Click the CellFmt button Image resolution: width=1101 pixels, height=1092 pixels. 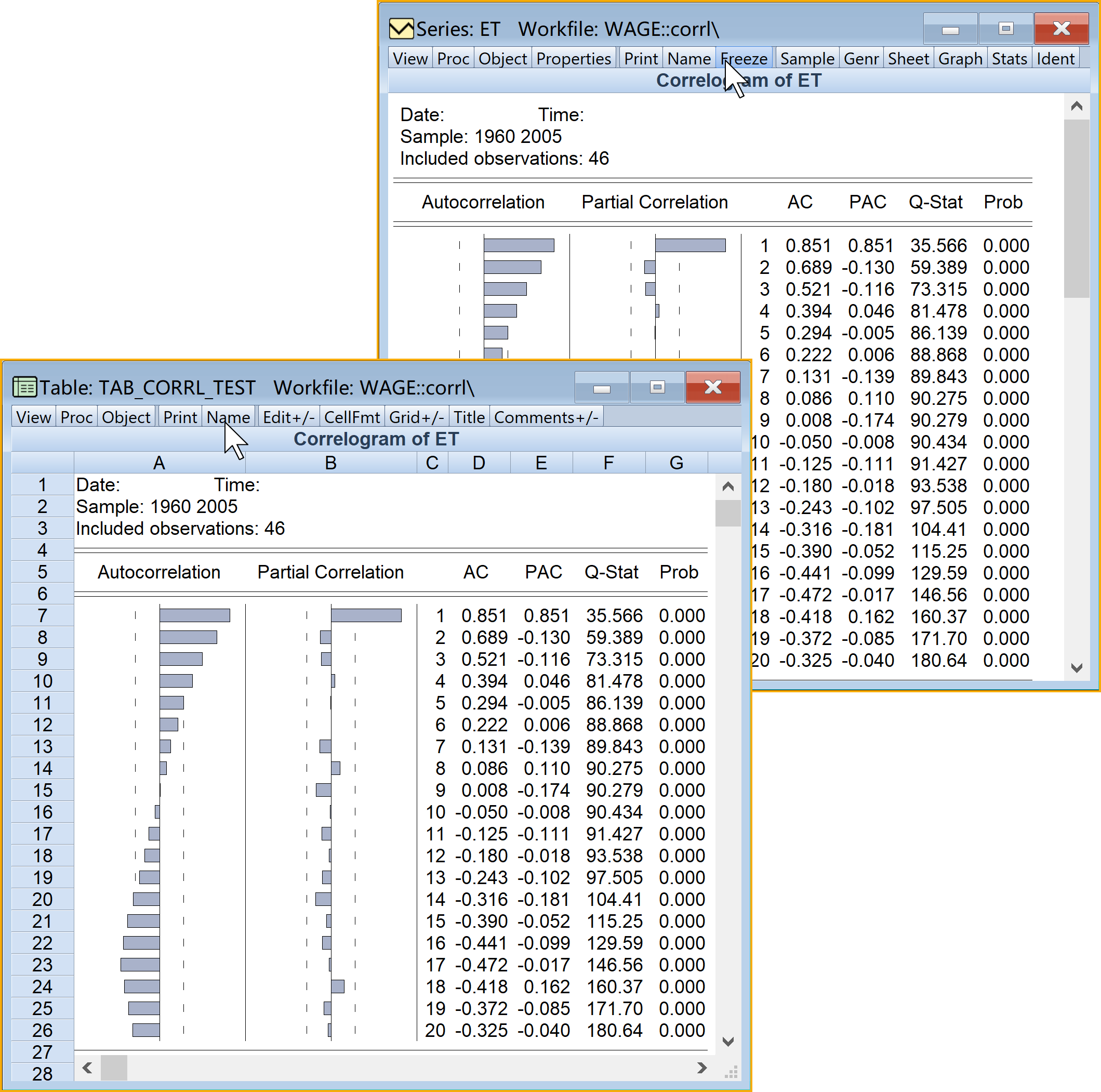tap(351, 417)
